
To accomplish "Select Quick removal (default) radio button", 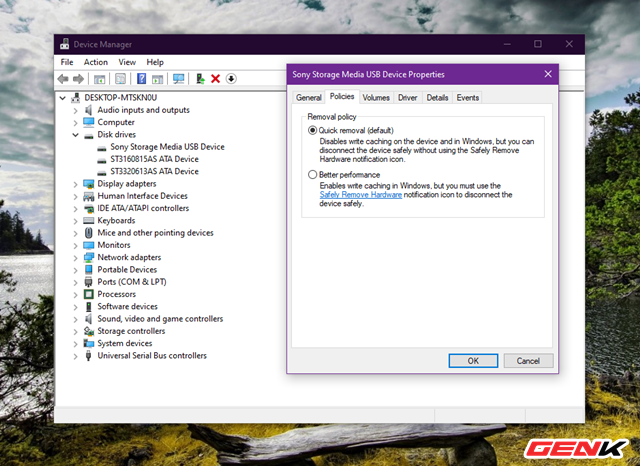I will click(x=313, y=131).
